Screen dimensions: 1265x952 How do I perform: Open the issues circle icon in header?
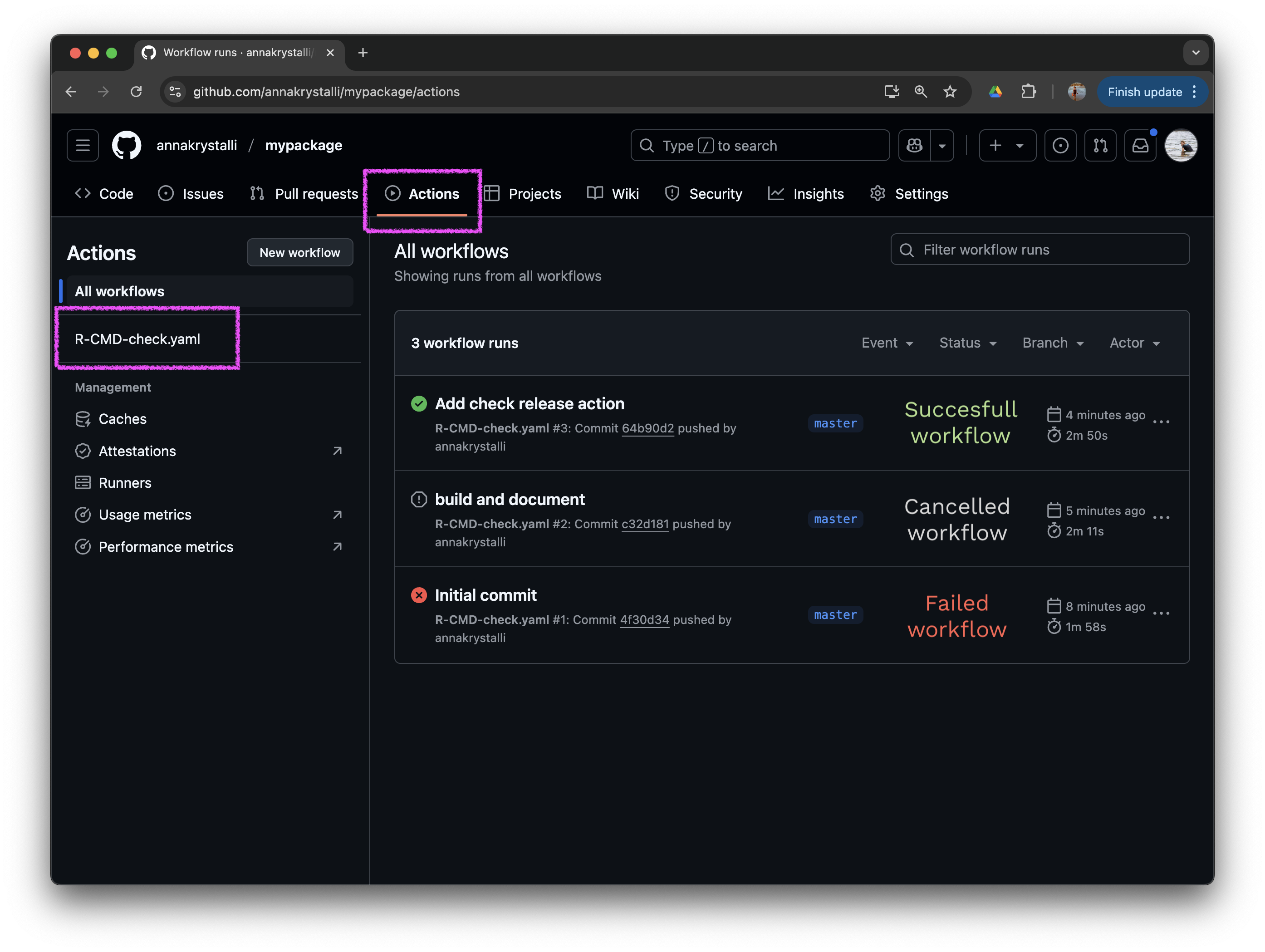click(1060, 146)
